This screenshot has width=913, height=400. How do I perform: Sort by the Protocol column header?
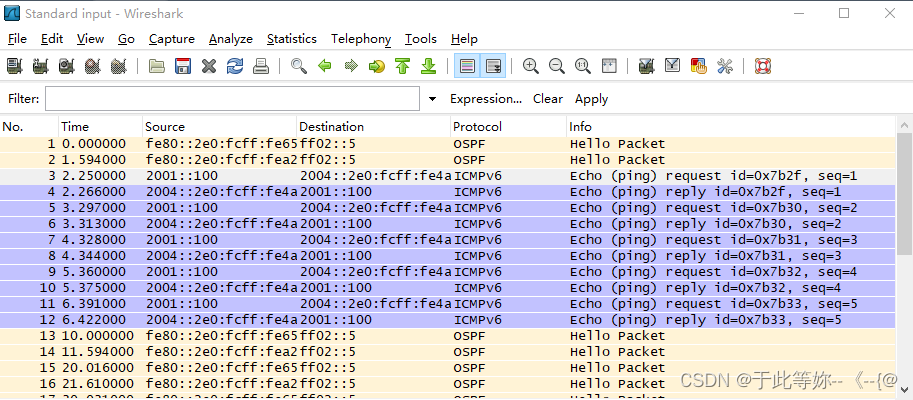[x=508, y=126]
